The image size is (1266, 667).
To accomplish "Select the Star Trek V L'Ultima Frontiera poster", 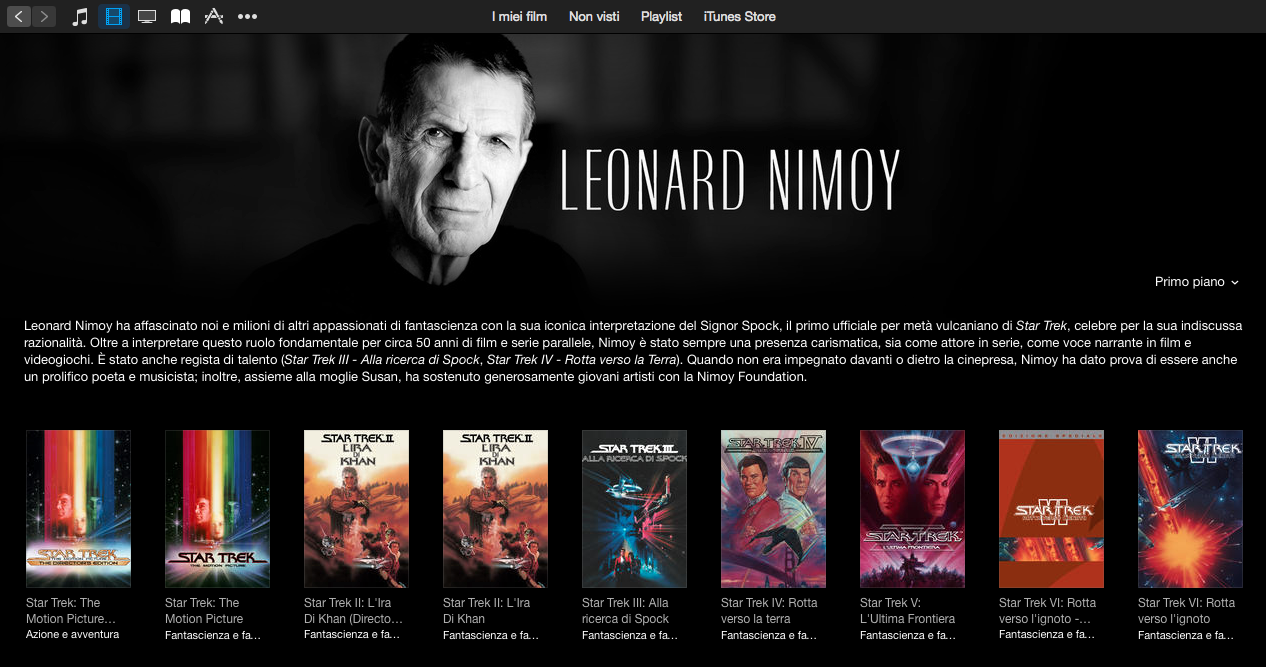I will point(912,509).
